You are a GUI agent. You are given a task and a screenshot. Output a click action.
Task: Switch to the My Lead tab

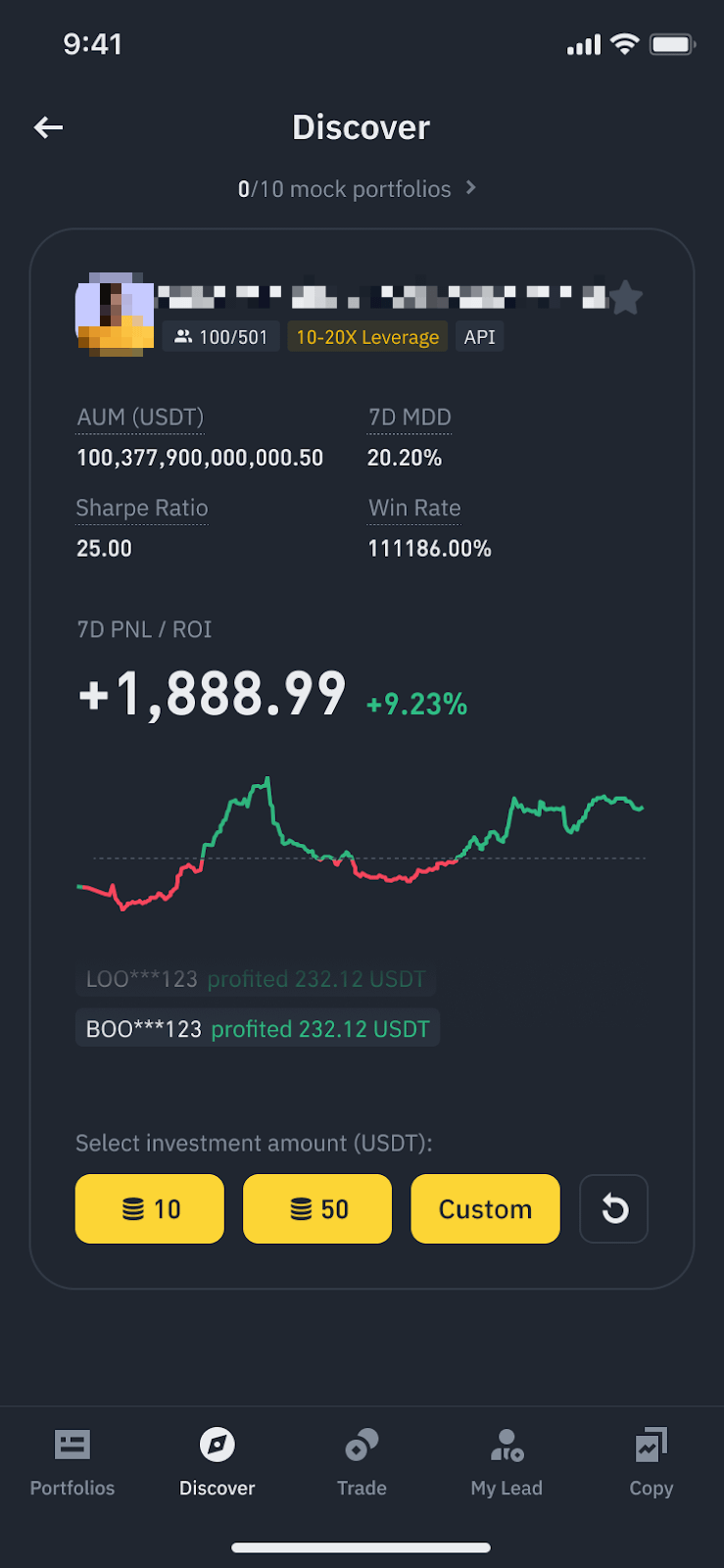click(507, 1461)
